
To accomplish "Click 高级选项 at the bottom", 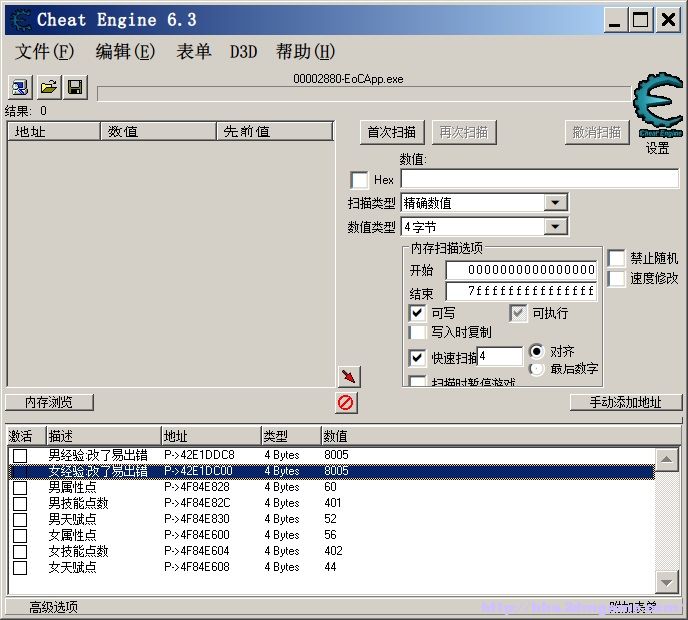I will click(54, 607).
